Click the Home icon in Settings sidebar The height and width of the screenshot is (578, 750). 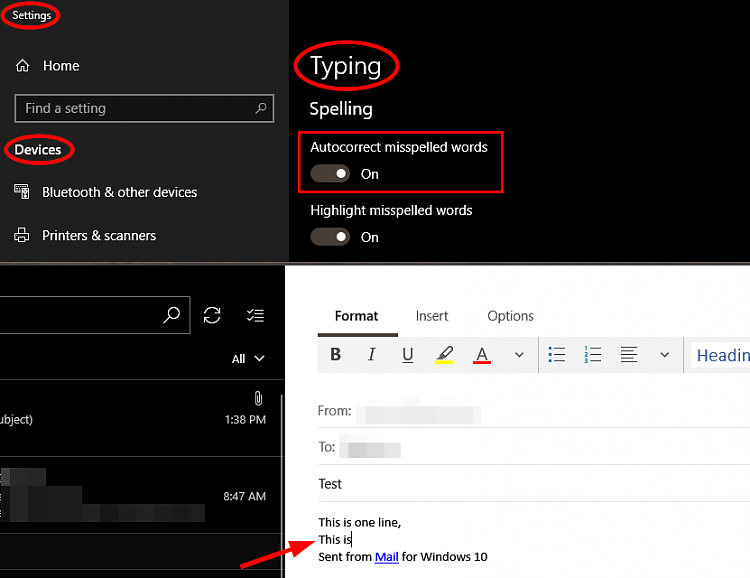[22, 66]
